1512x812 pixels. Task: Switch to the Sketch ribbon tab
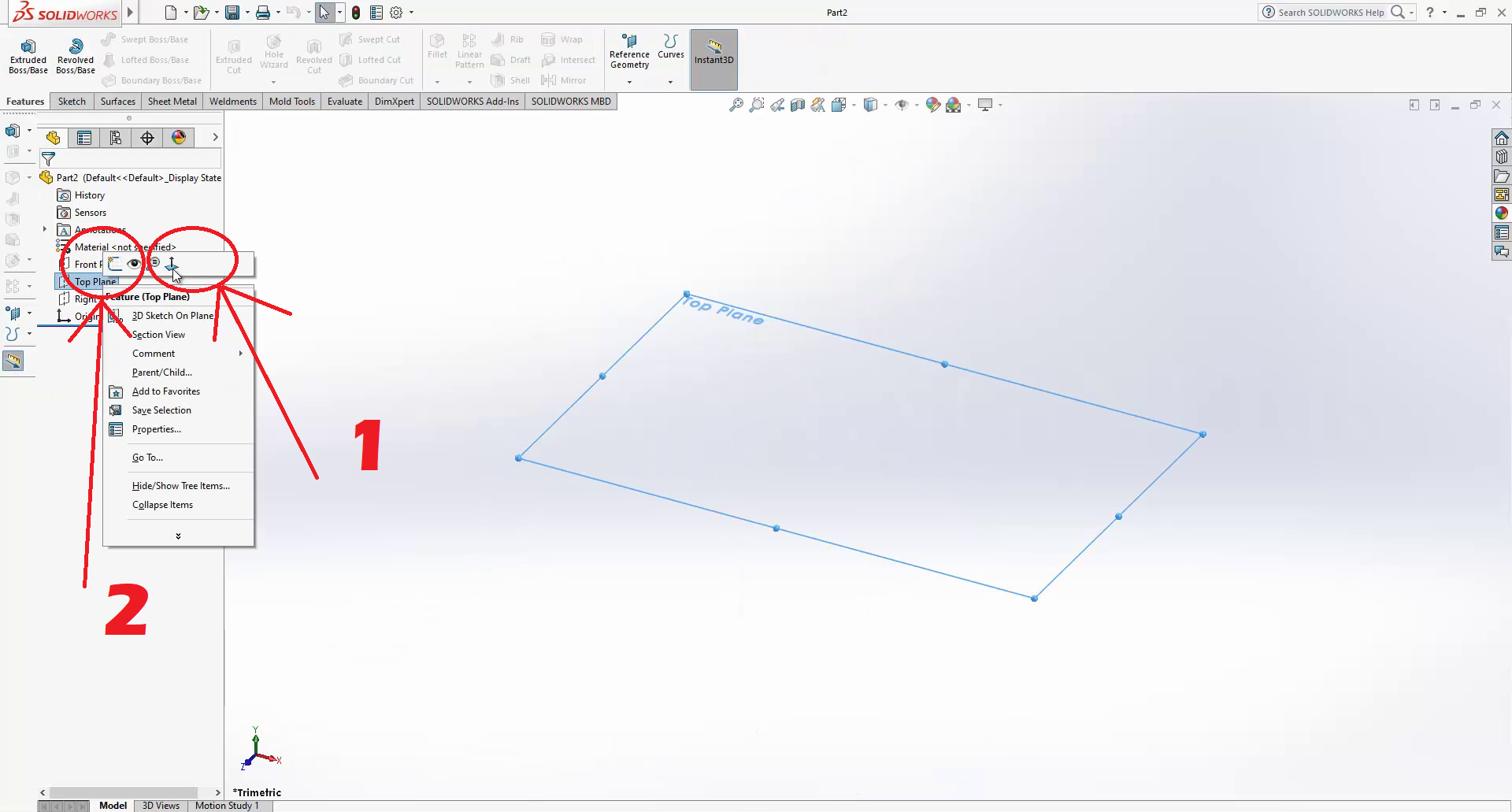pyautogui.click(x=72, y=102)
